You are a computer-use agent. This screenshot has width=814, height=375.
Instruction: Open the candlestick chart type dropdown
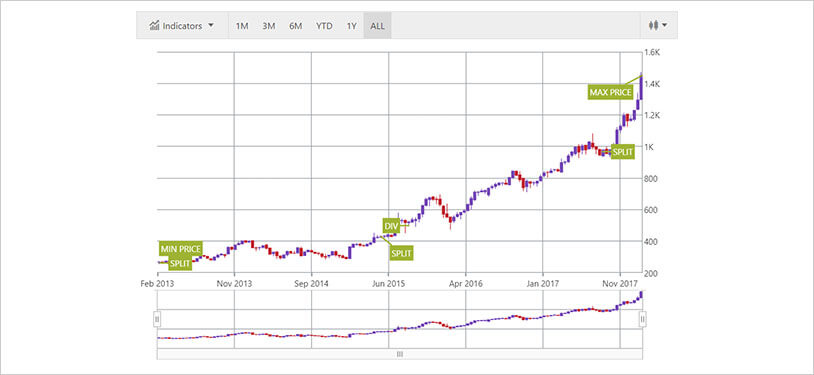click(x=658, y=25)
